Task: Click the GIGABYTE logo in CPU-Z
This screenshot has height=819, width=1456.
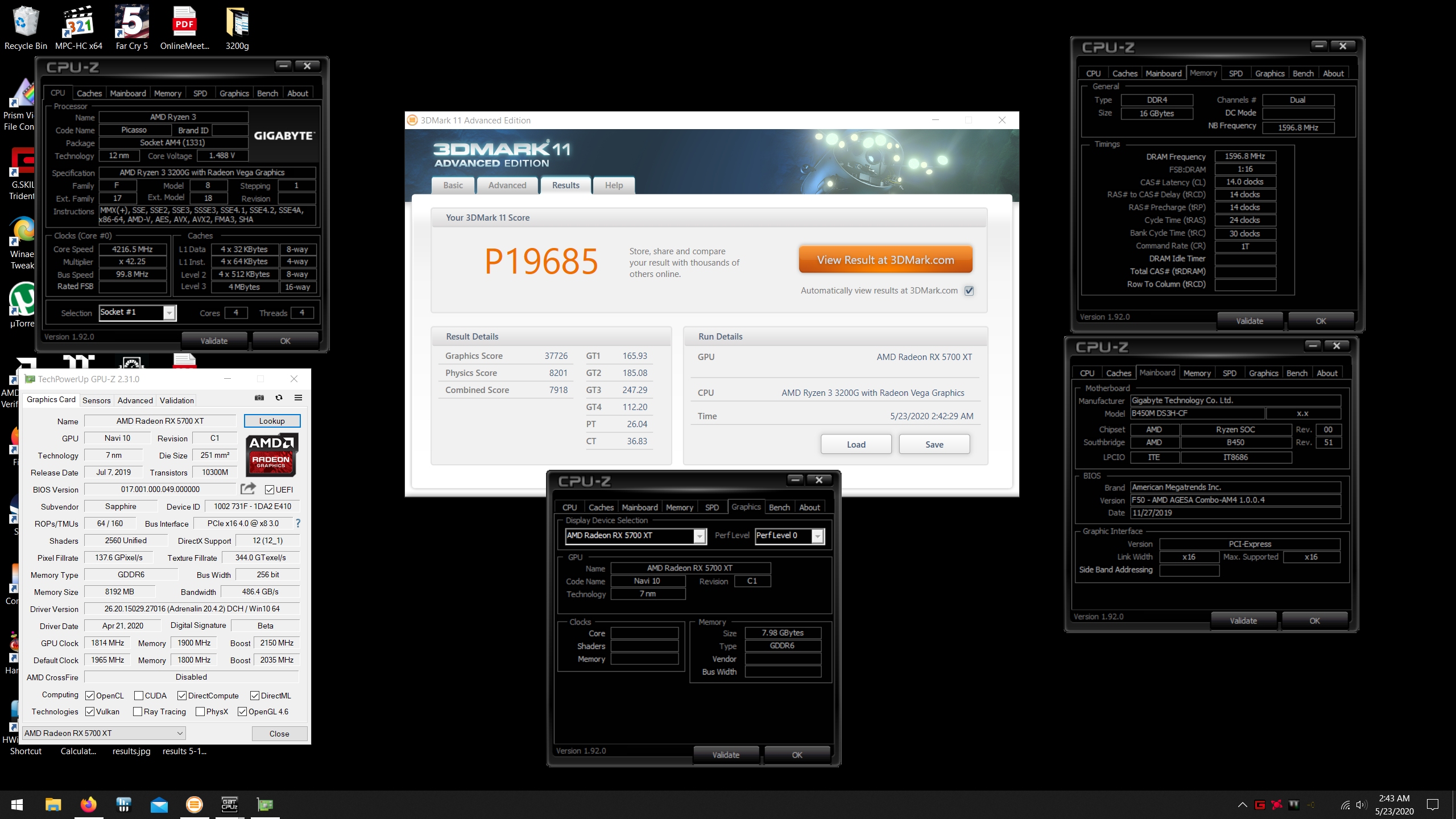Action: (284, 136)
